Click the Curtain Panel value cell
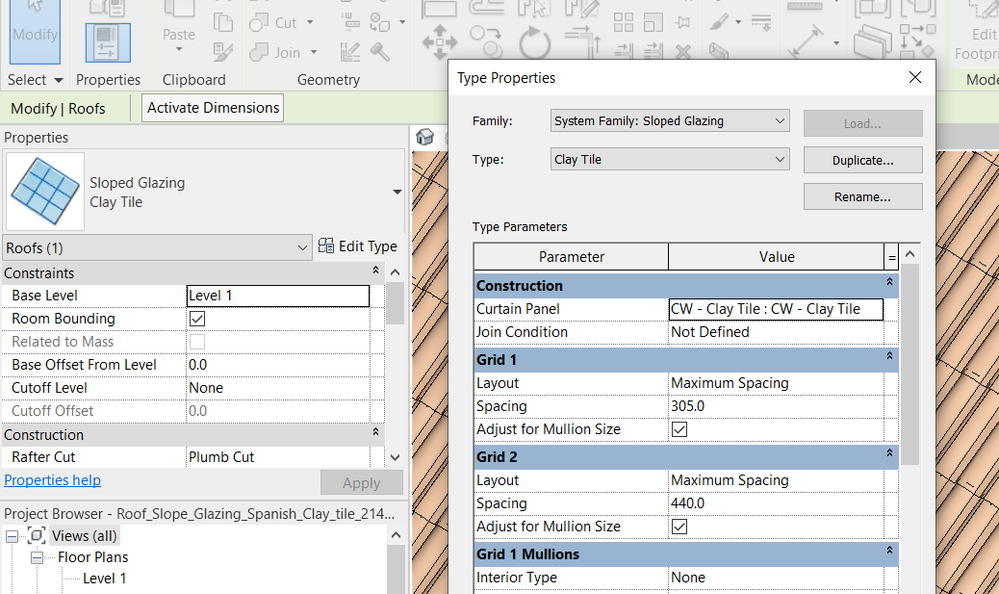Viewport: 999px width, 594px height. tap(776, 309)
